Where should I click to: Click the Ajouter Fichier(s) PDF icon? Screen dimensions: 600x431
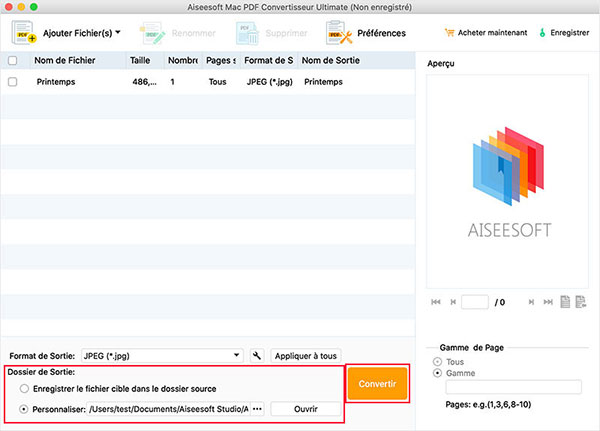point(24,33)
